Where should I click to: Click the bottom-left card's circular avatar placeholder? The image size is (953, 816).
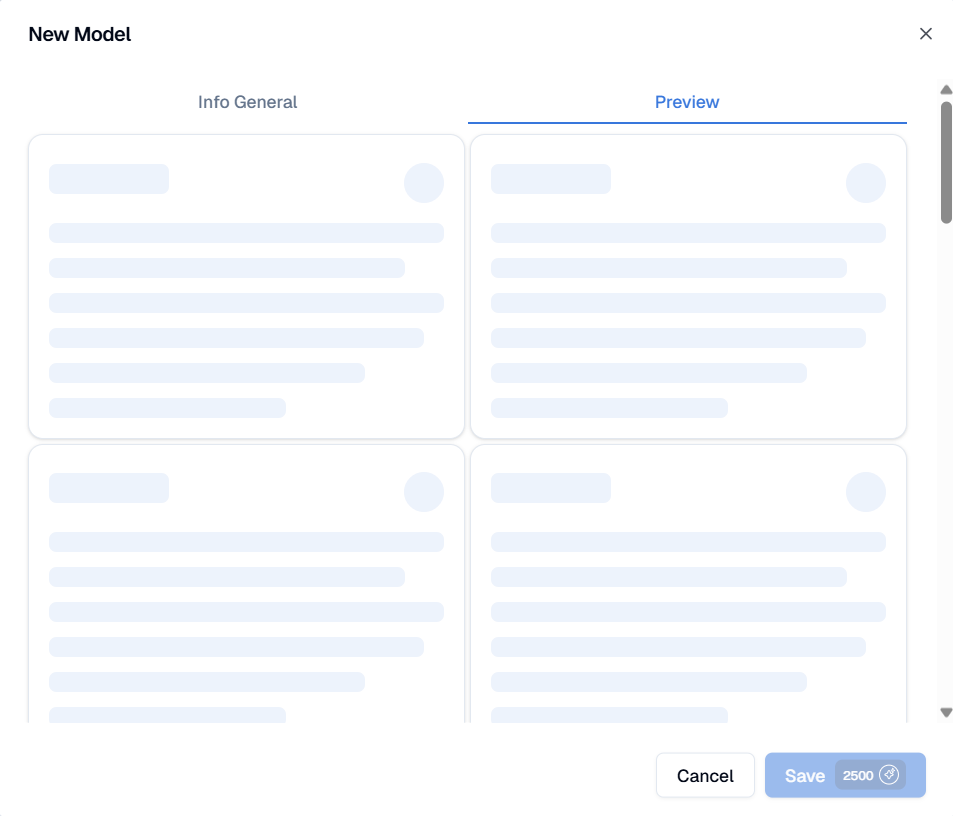424,492
